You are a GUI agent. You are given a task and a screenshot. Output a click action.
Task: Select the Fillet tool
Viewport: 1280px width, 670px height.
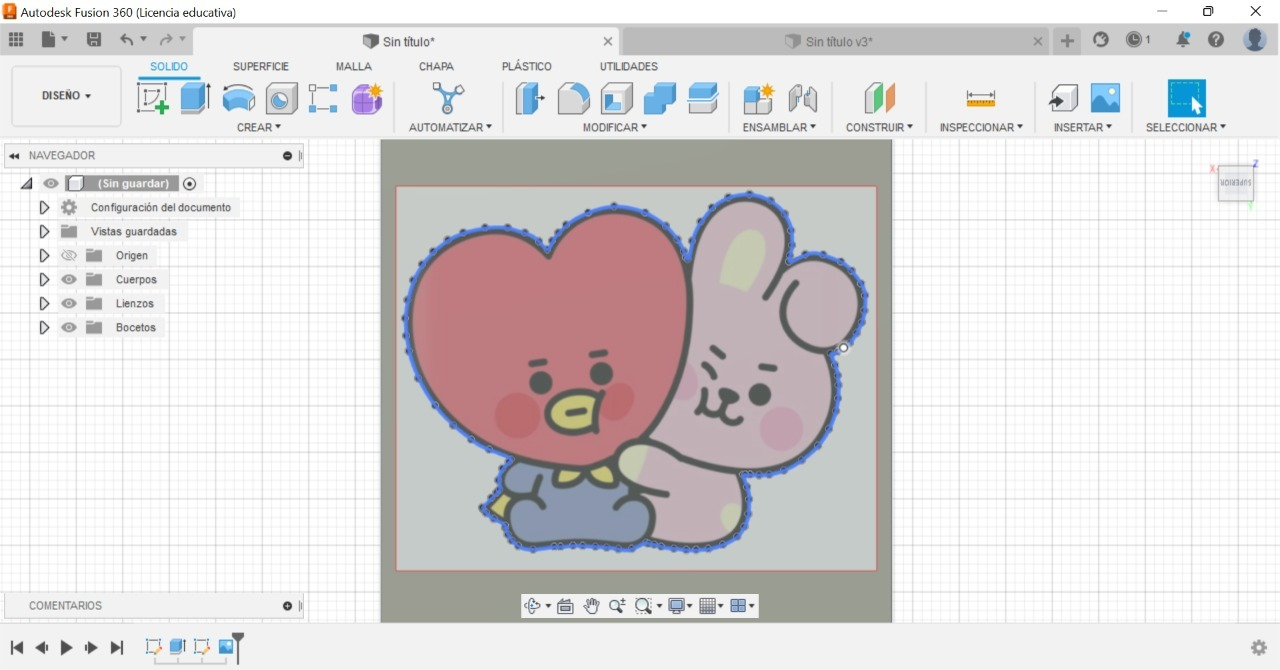(x=573, y=98)
